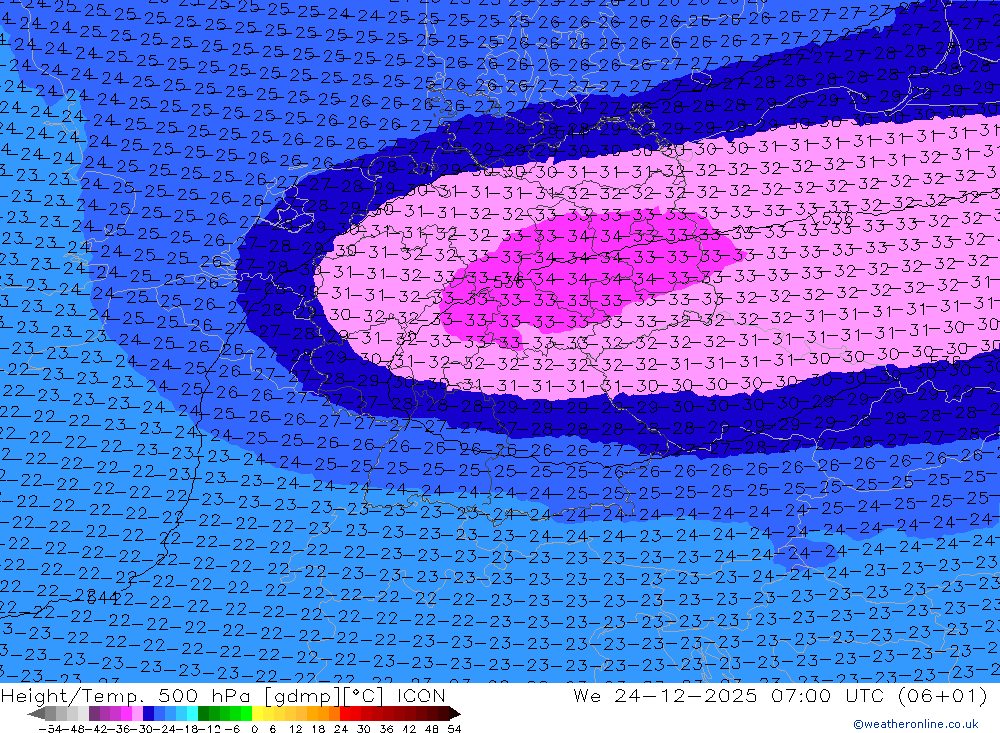The height and width of the screenshot is (733, 1000).
Task: Click the date "We 24-12-2025" text
Action: 665,695
